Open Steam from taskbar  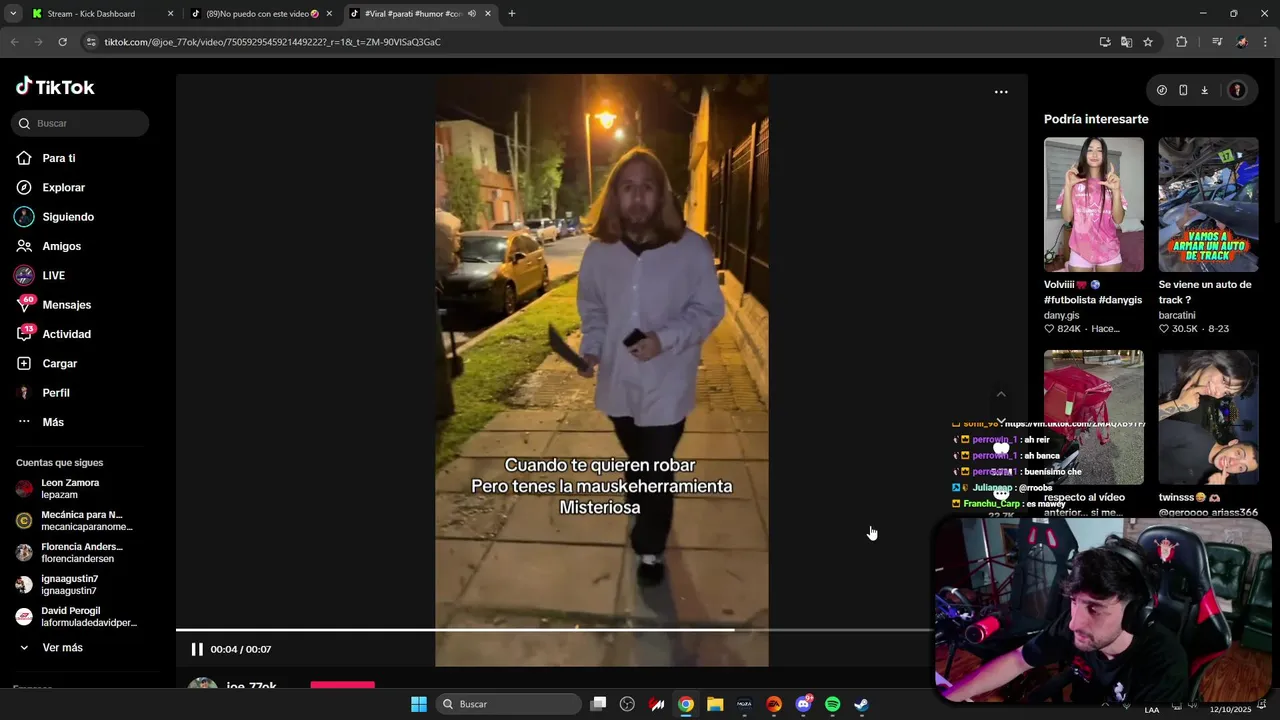pos(861,704)
